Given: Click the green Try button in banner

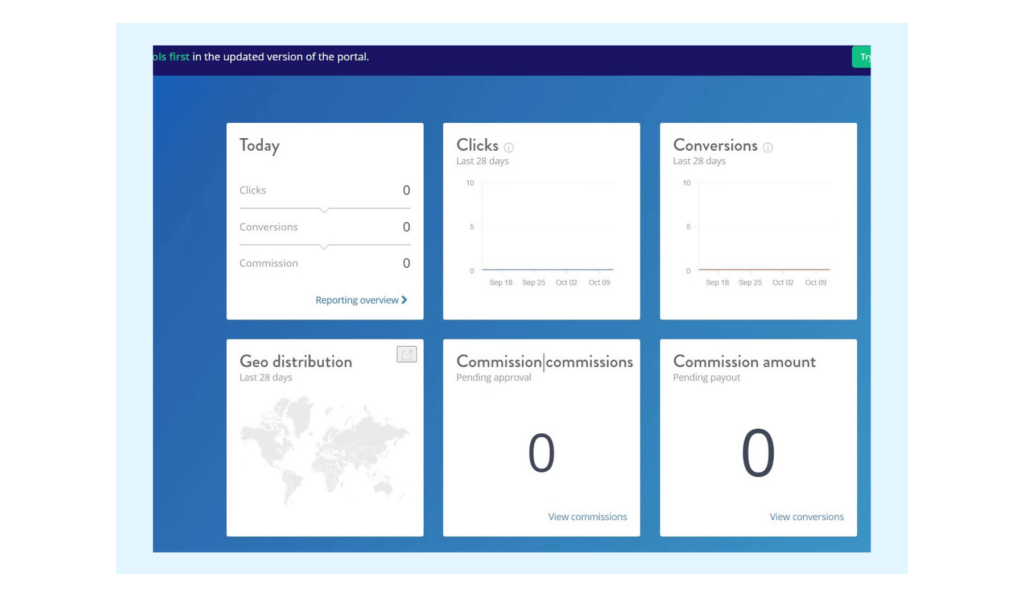Looking at the screenshot, I should [x=861, y=57].
